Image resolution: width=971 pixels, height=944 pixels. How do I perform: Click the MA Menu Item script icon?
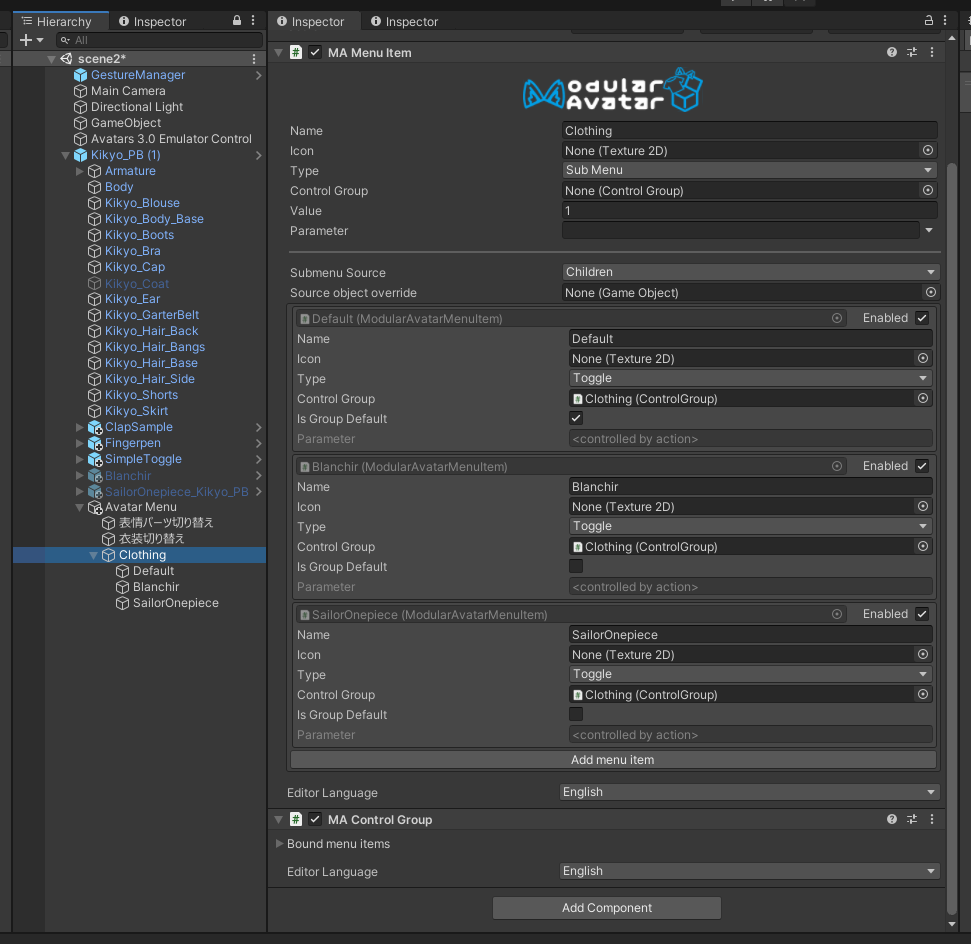tap(296, 53)
